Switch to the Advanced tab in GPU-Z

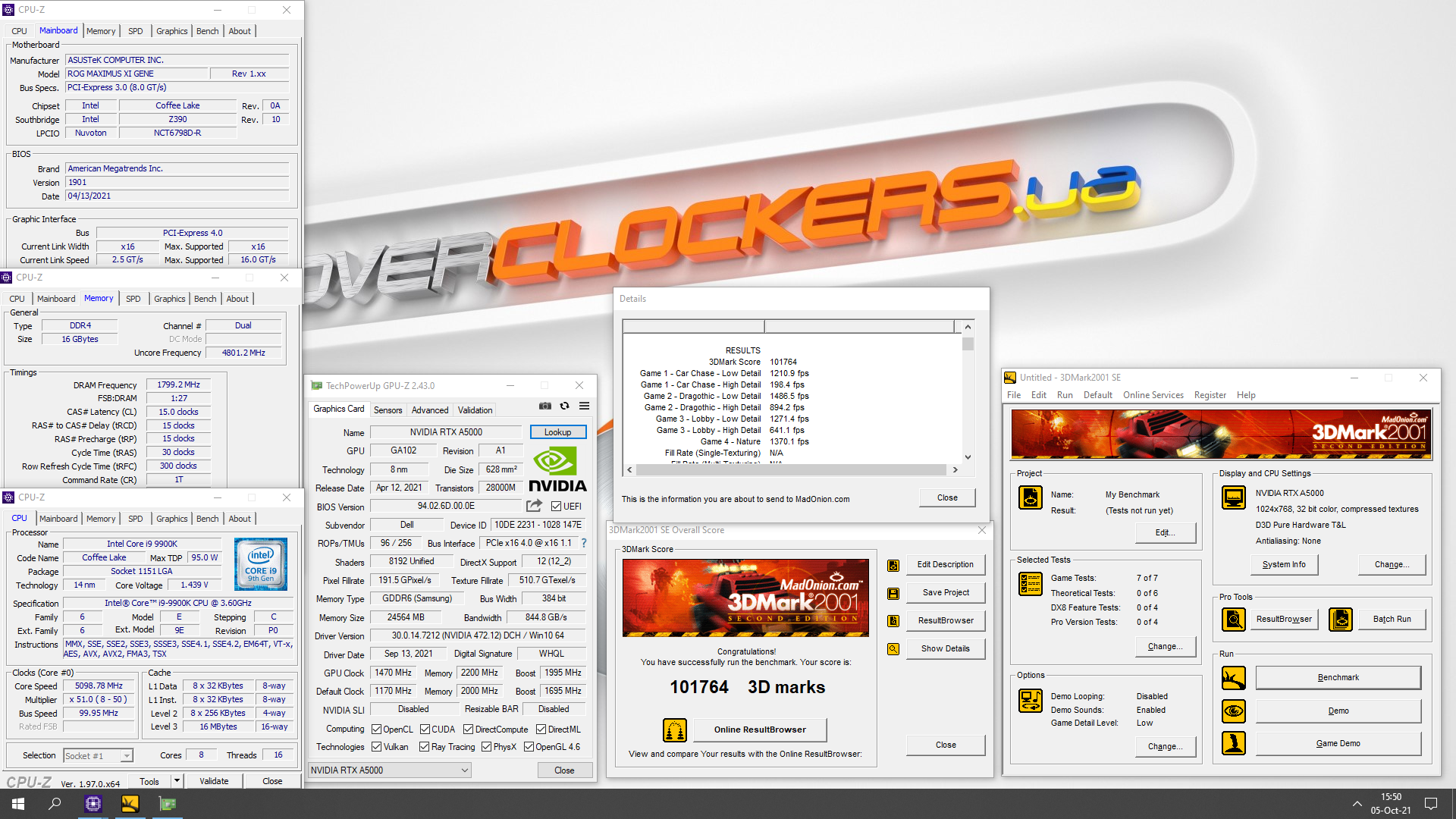tap(430, 410)
